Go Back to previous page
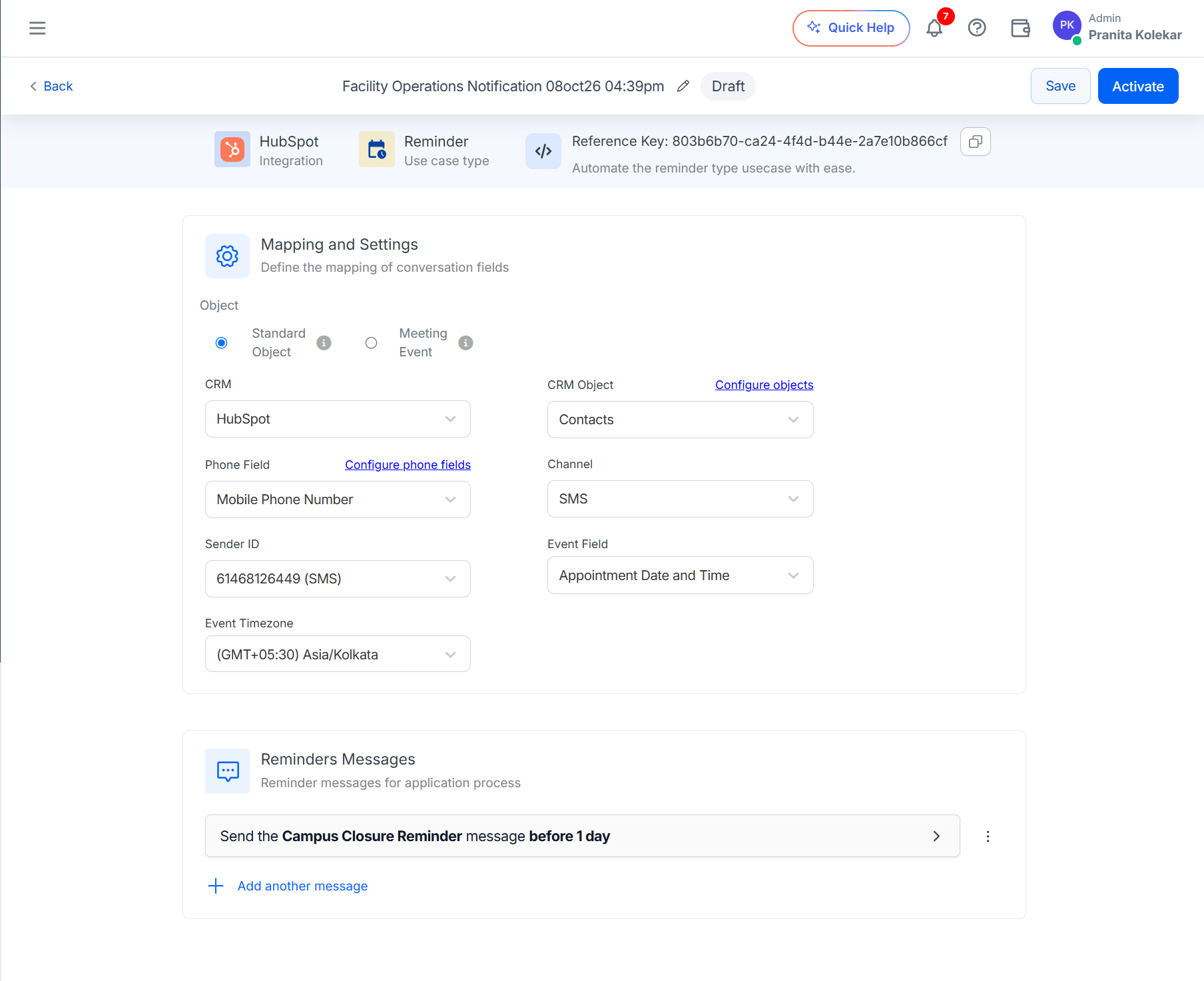The width and height of the screenshot is (1204, 981). click(x=51, y=86)
